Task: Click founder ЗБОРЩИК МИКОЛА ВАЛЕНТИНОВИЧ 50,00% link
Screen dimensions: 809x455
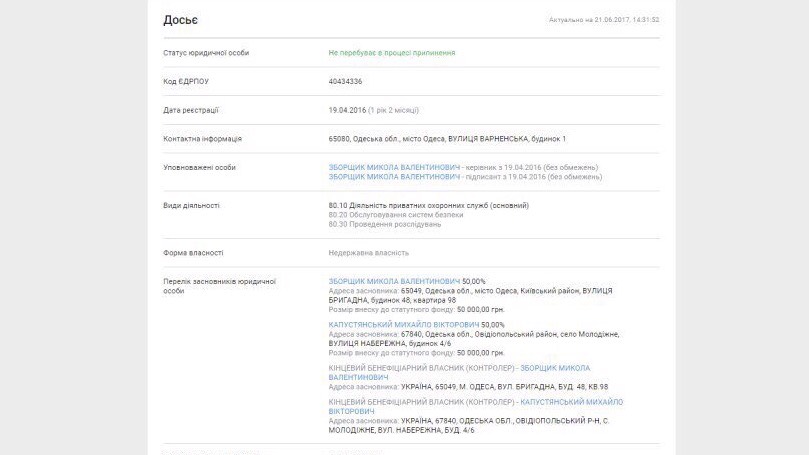Action: click(x=394, y=281)
